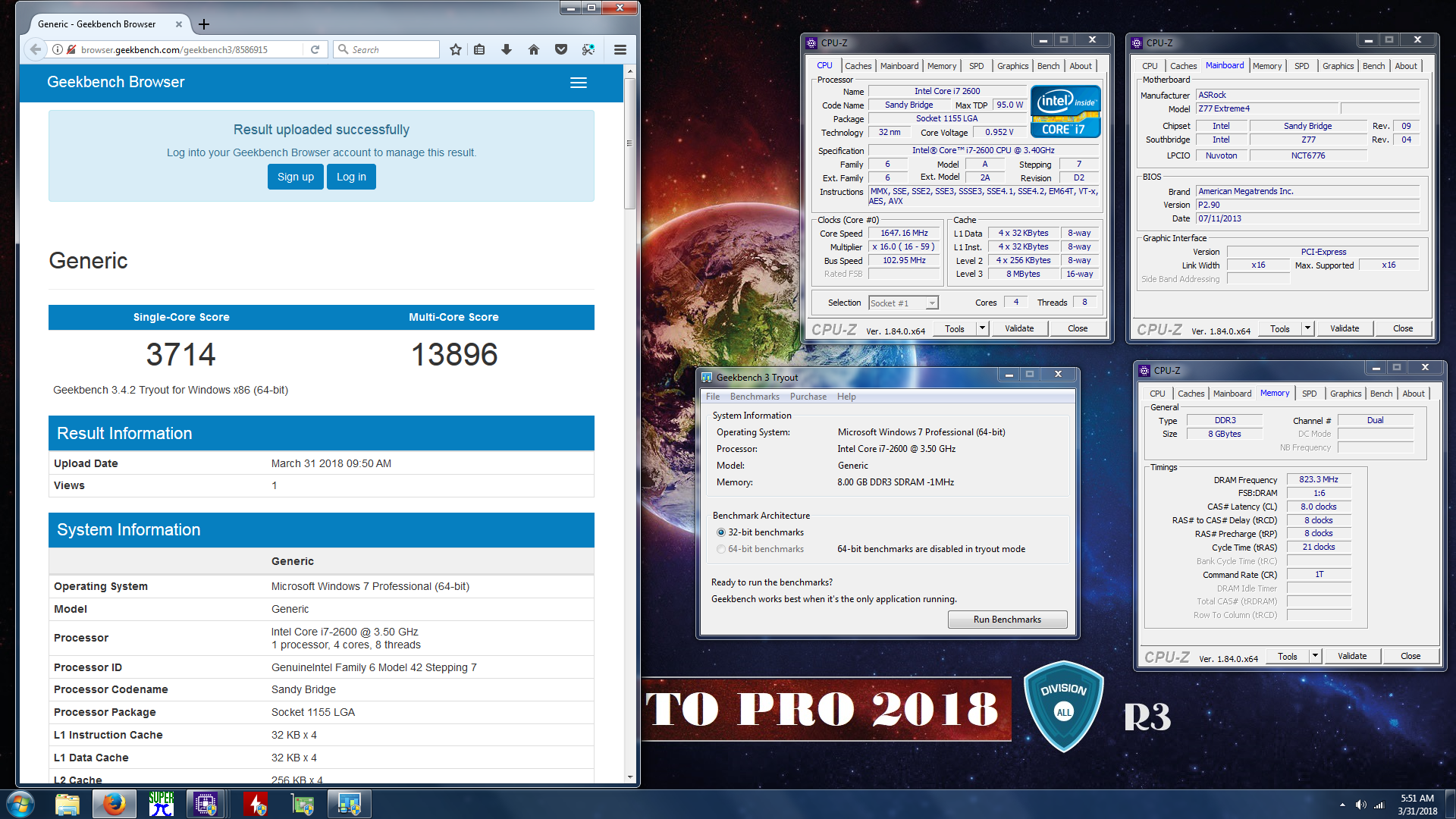Open the graphics card utility taskbar icon
This screenshot has width=1456, height=819.
tap(303, 804)
